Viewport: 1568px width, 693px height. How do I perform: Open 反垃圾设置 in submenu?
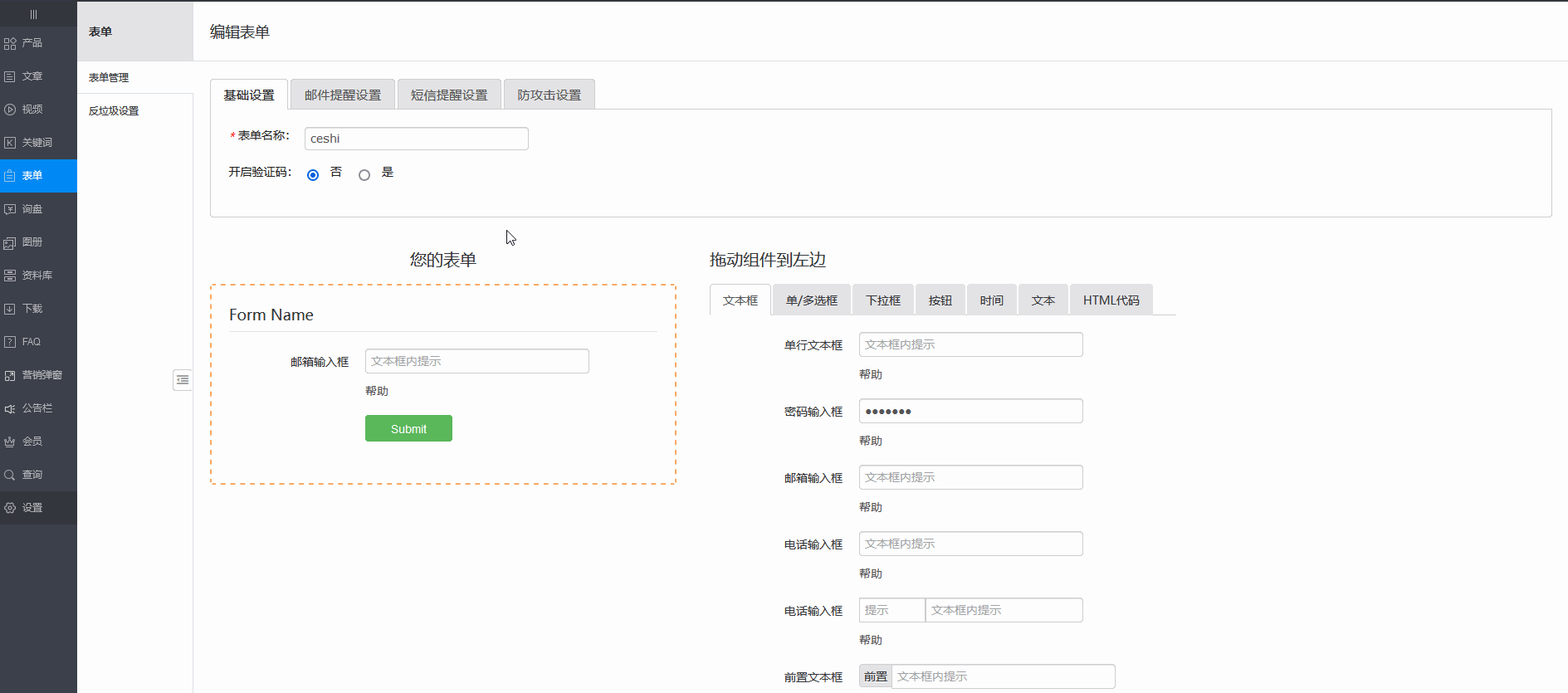point(114,111)
